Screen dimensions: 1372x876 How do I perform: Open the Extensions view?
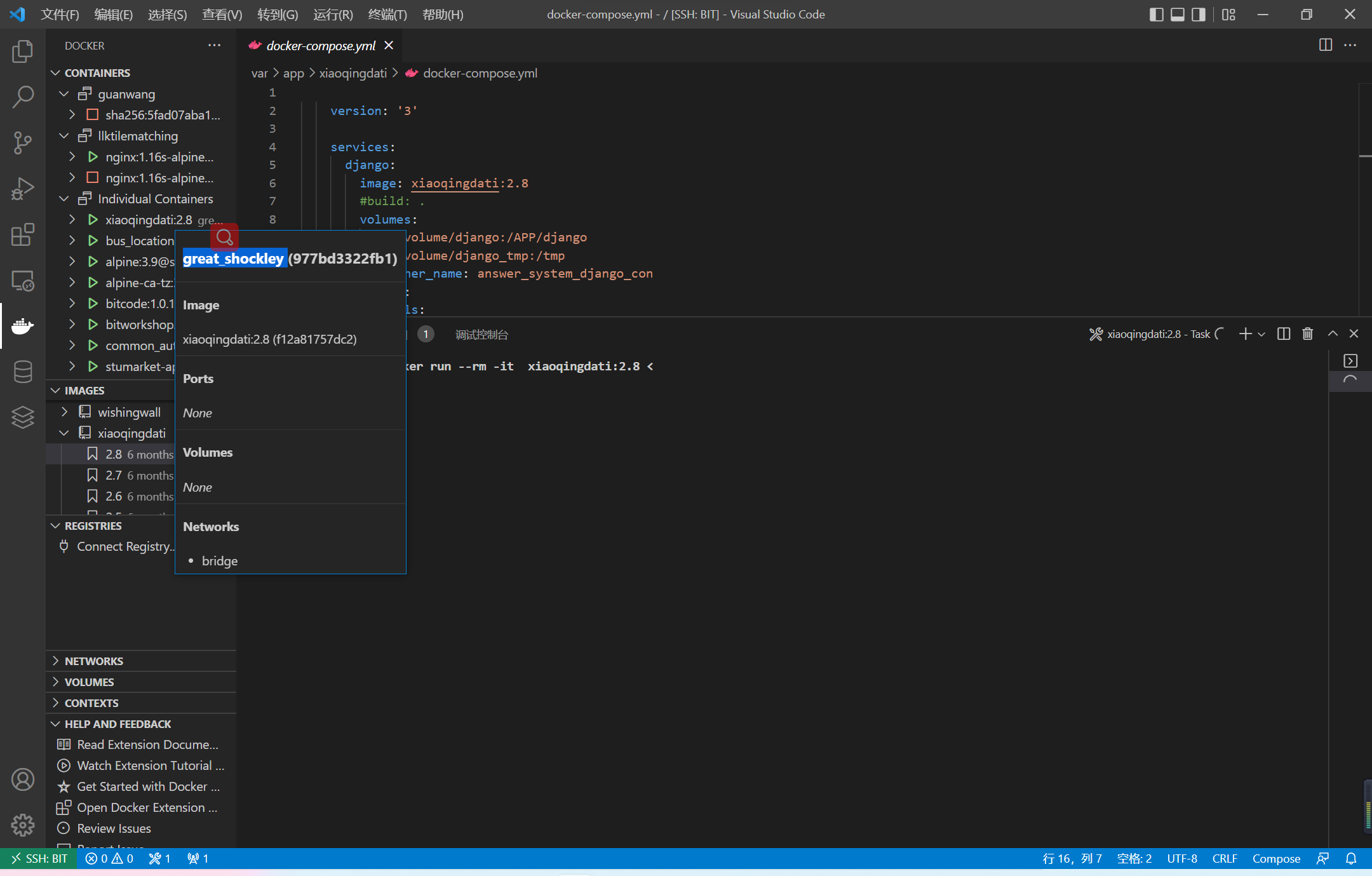click(x=23, y=234)
